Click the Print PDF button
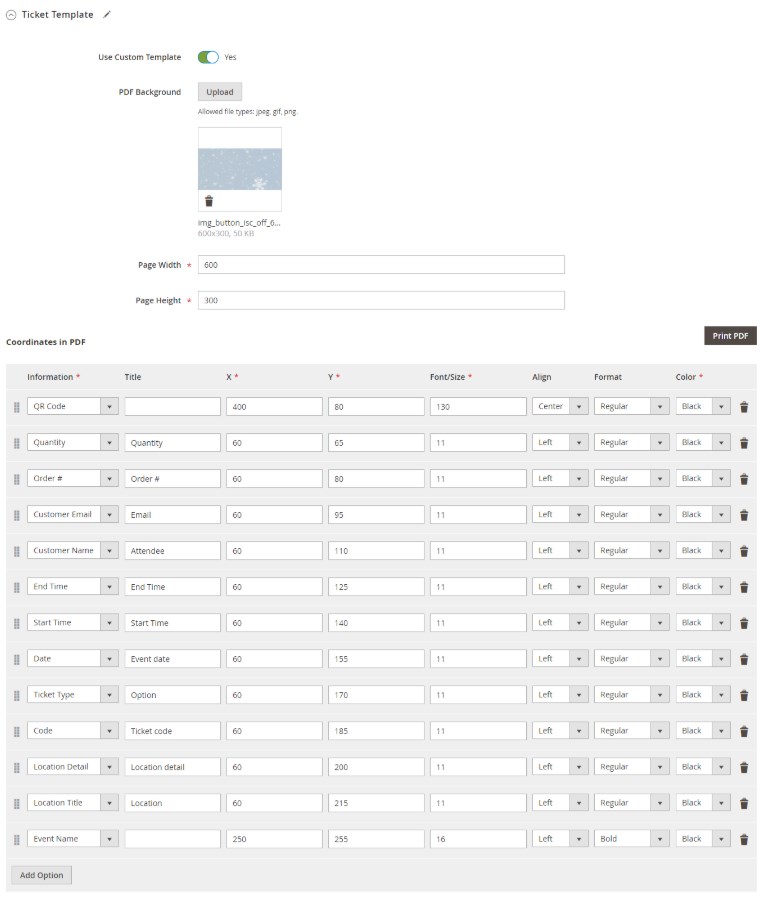762x897 pixels. tap(730, 336)
